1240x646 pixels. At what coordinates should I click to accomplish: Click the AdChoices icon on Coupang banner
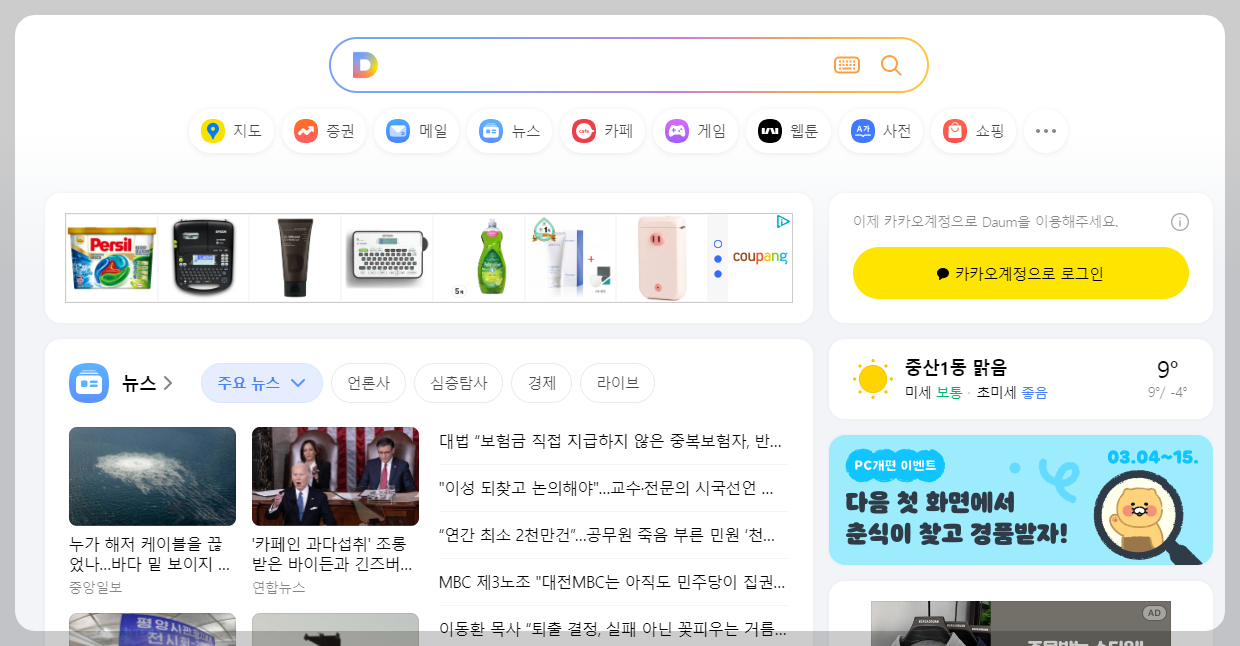click(784, 221)
